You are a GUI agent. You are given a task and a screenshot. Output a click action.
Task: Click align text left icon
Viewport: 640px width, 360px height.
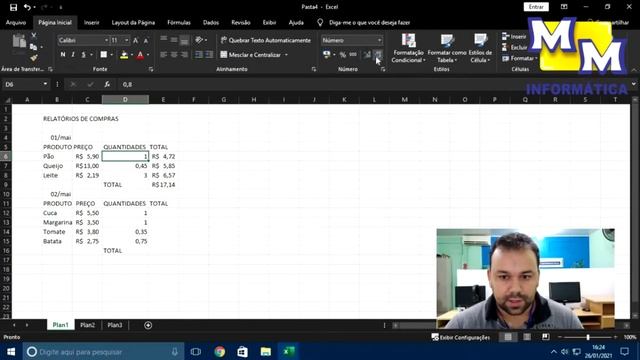coord(164,55)
